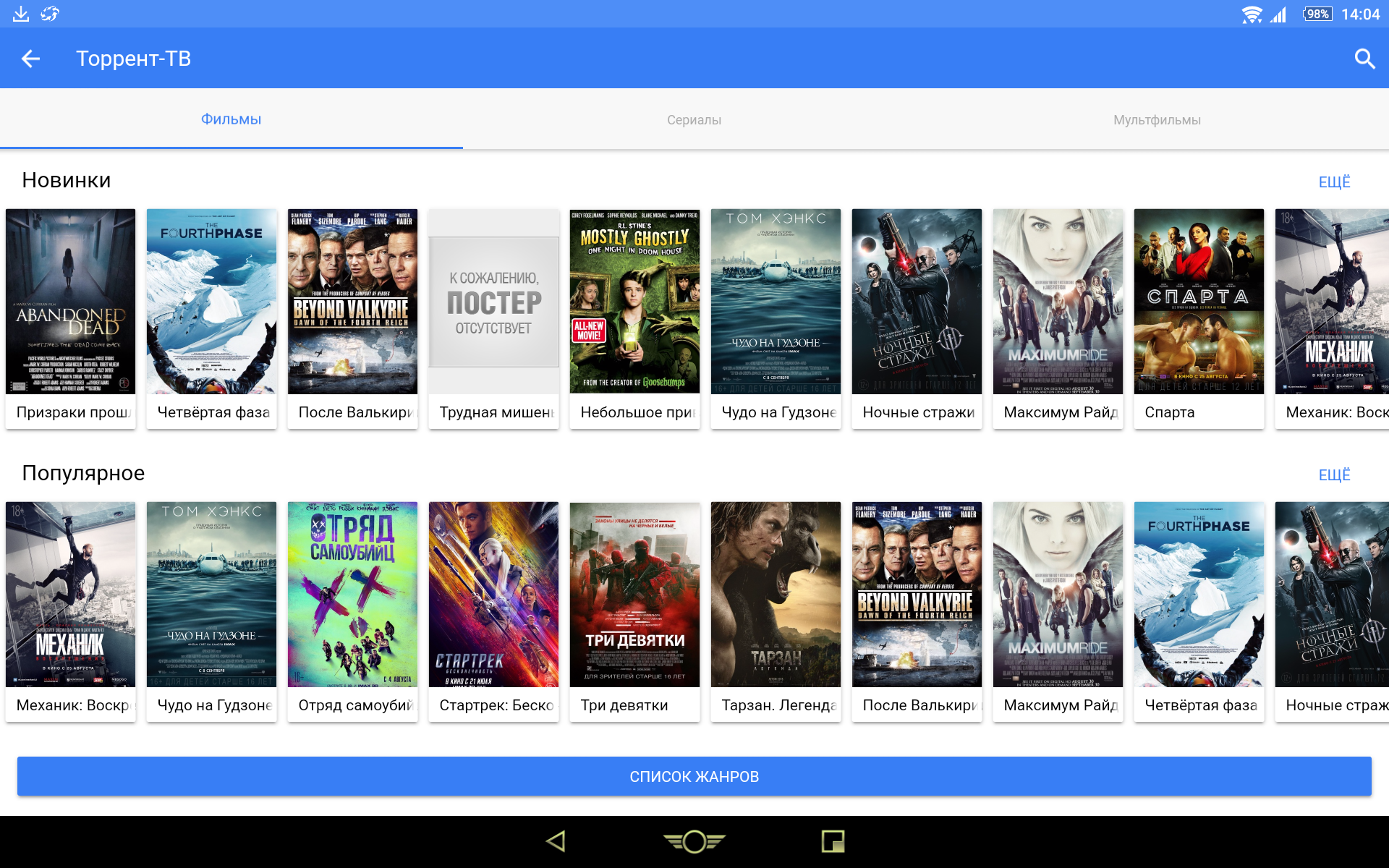Open Стартрек poster in Популярное

(x=493, y=595)
